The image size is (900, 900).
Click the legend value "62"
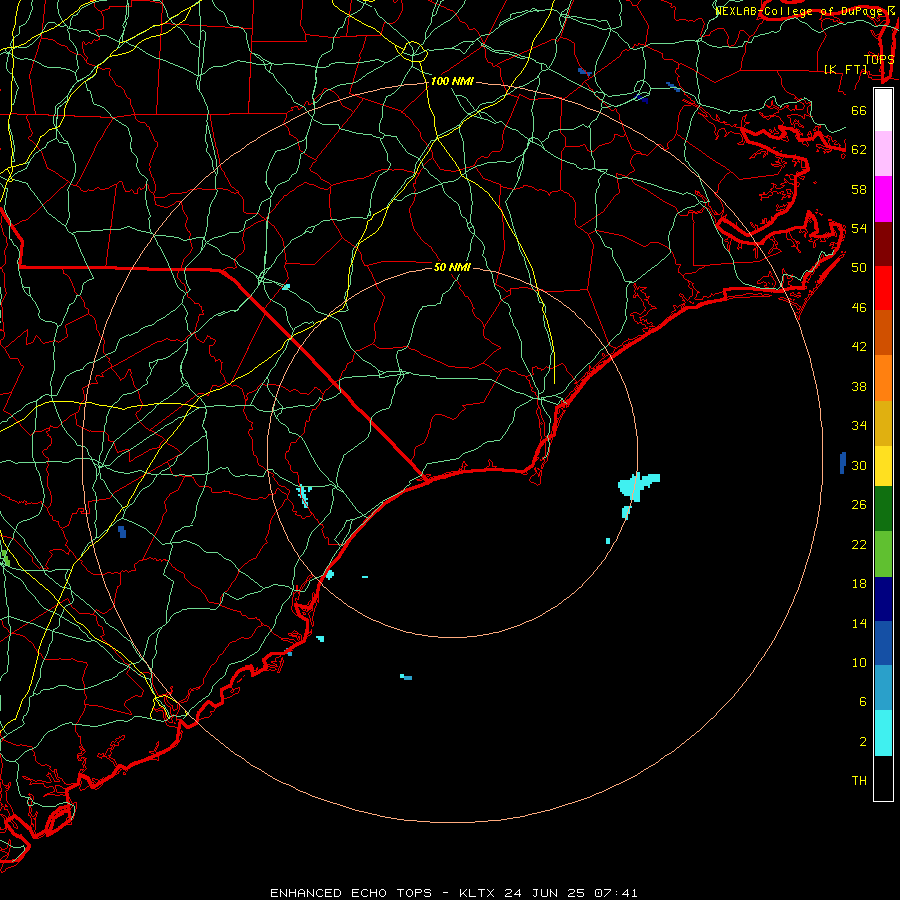tap(859, 150)
